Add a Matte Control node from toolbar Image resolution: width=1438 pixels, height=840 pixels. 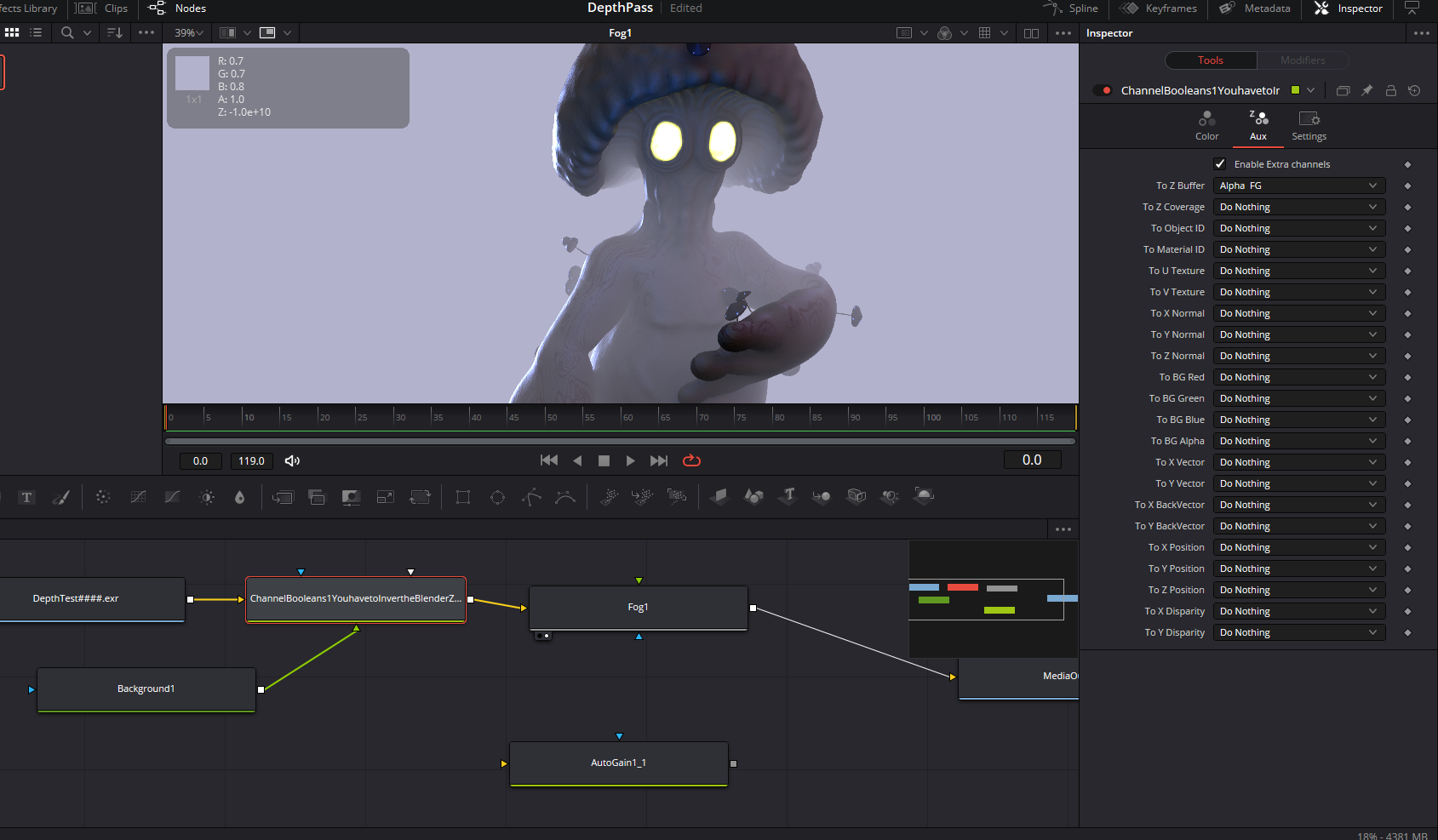click(351, 497)
